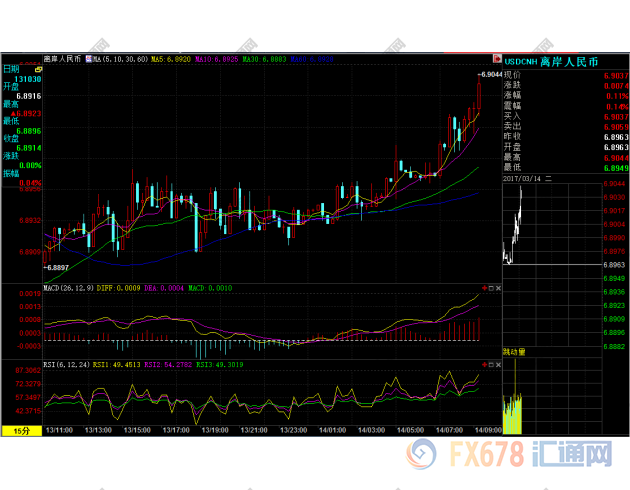Maximize the MACD indicator panel
630x490 pixels.
point(489,289)
